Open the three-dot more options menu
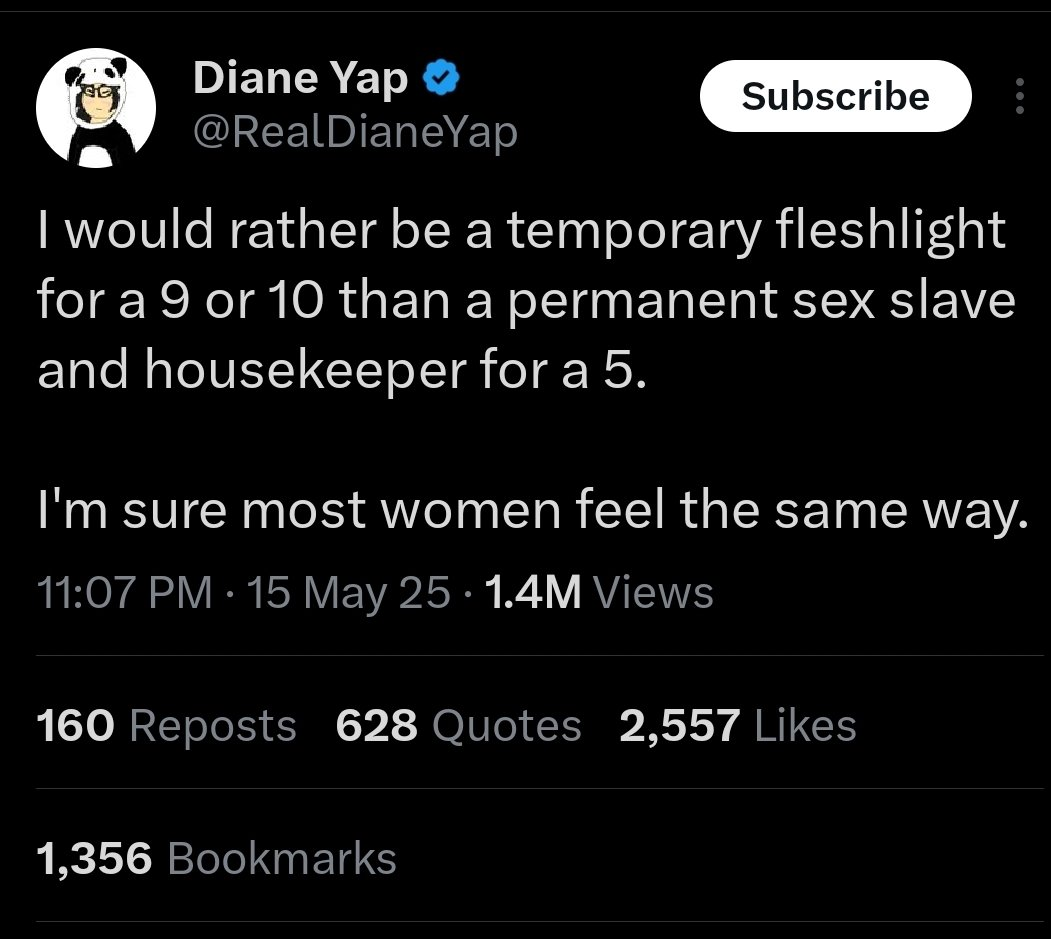Screen dimensions: 1051x939 coord(1019,96)
